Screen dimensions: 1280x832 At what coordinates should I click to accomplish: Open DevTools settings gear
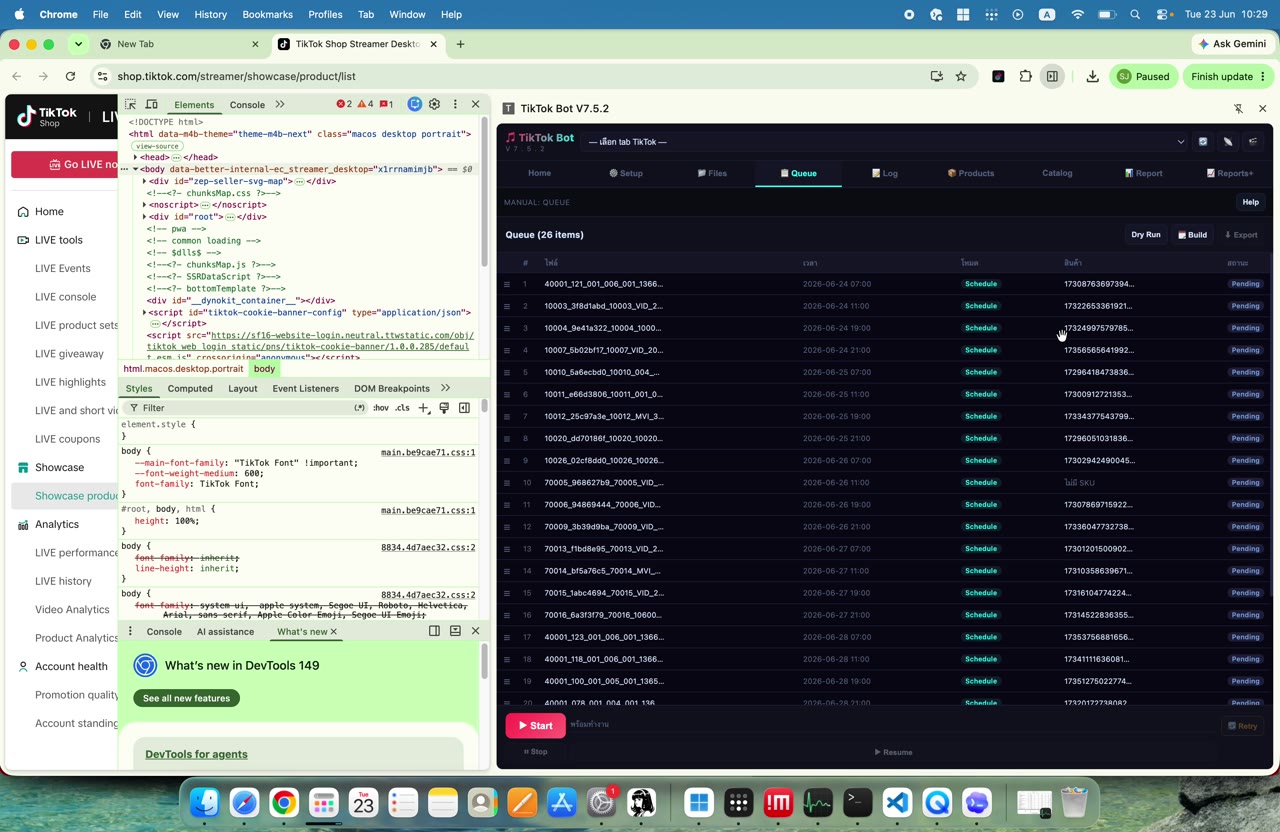[434, 104]
